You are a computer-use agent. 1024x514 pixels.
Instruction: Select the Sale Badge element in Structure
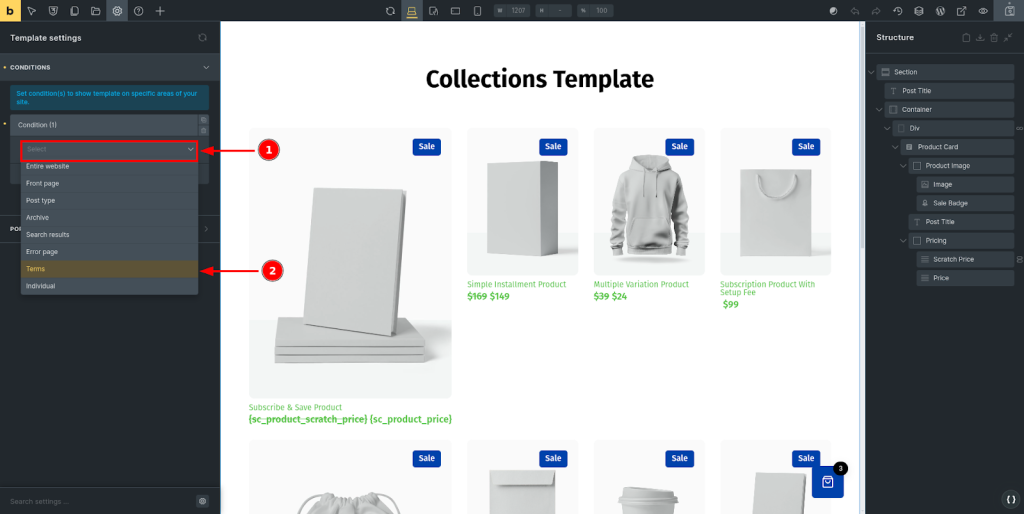(950, 203)
